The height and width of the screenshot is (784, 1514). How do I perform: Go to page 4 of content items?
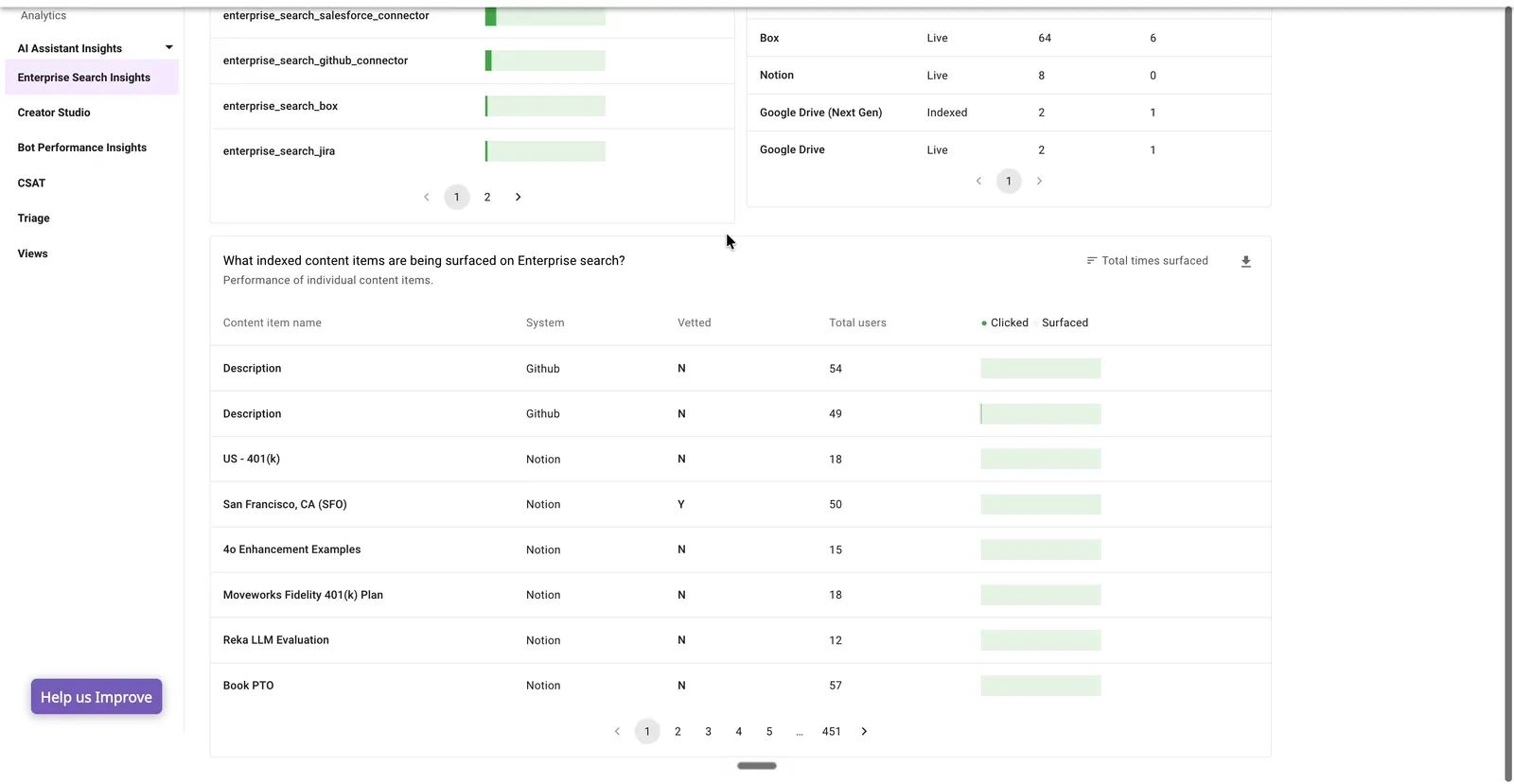click(x=739, y=731)
